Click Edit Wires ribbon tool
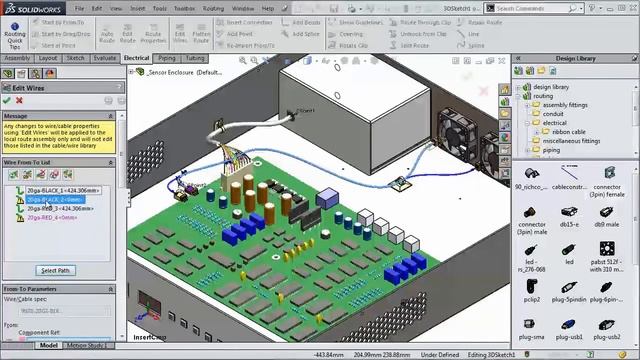Viewport: 640px width, 360px height. coord(180,33)
